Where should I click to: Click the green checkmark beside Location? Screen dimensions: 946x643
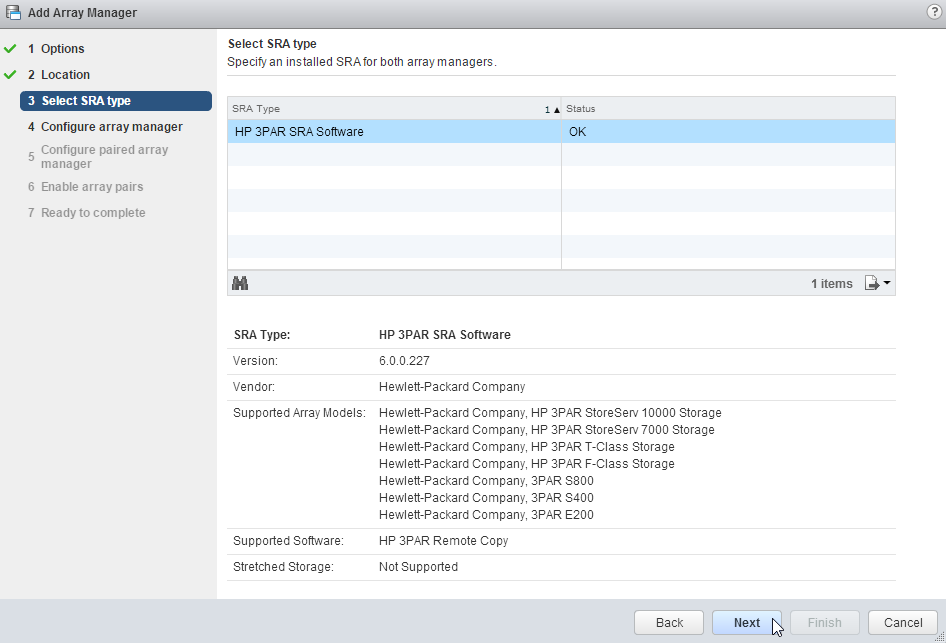point(10,74)
